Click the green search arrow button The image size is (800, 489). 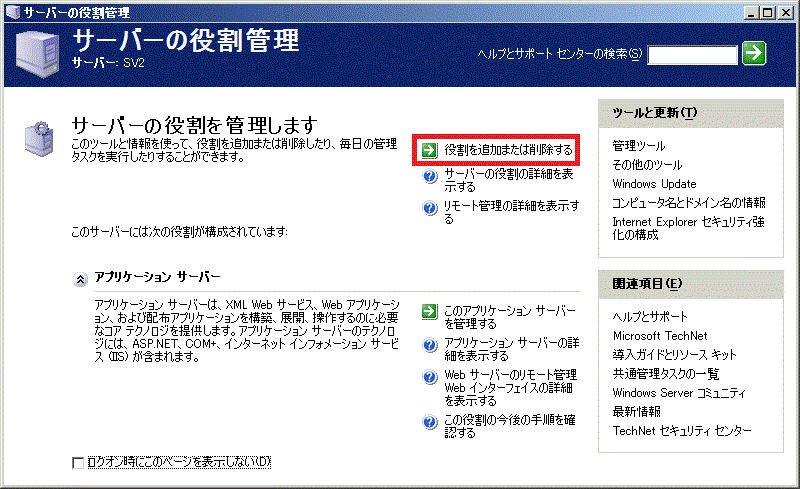coord(754,53)
